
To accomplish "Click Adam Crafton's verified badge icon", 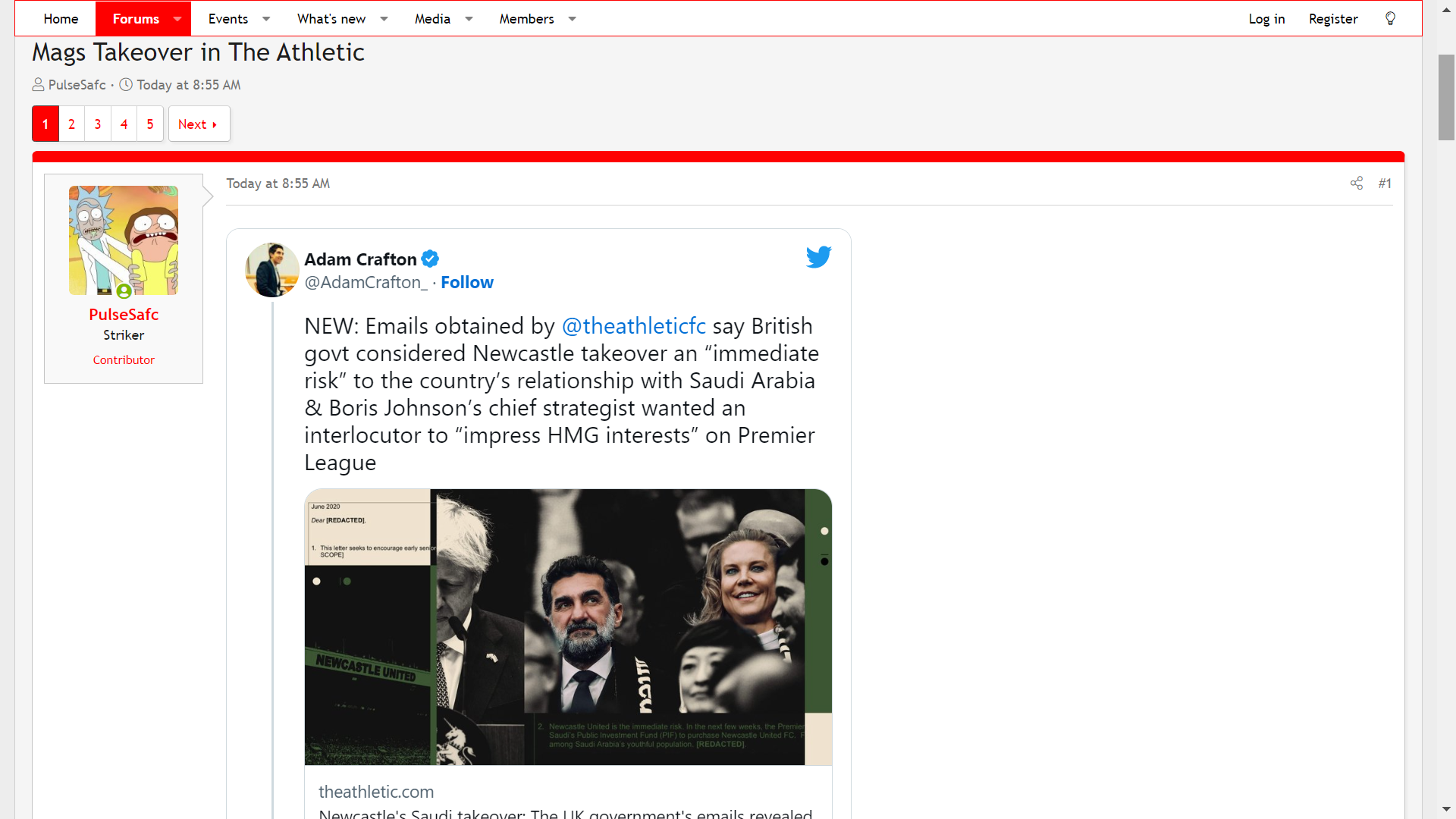I will click(x=430, y=259).
